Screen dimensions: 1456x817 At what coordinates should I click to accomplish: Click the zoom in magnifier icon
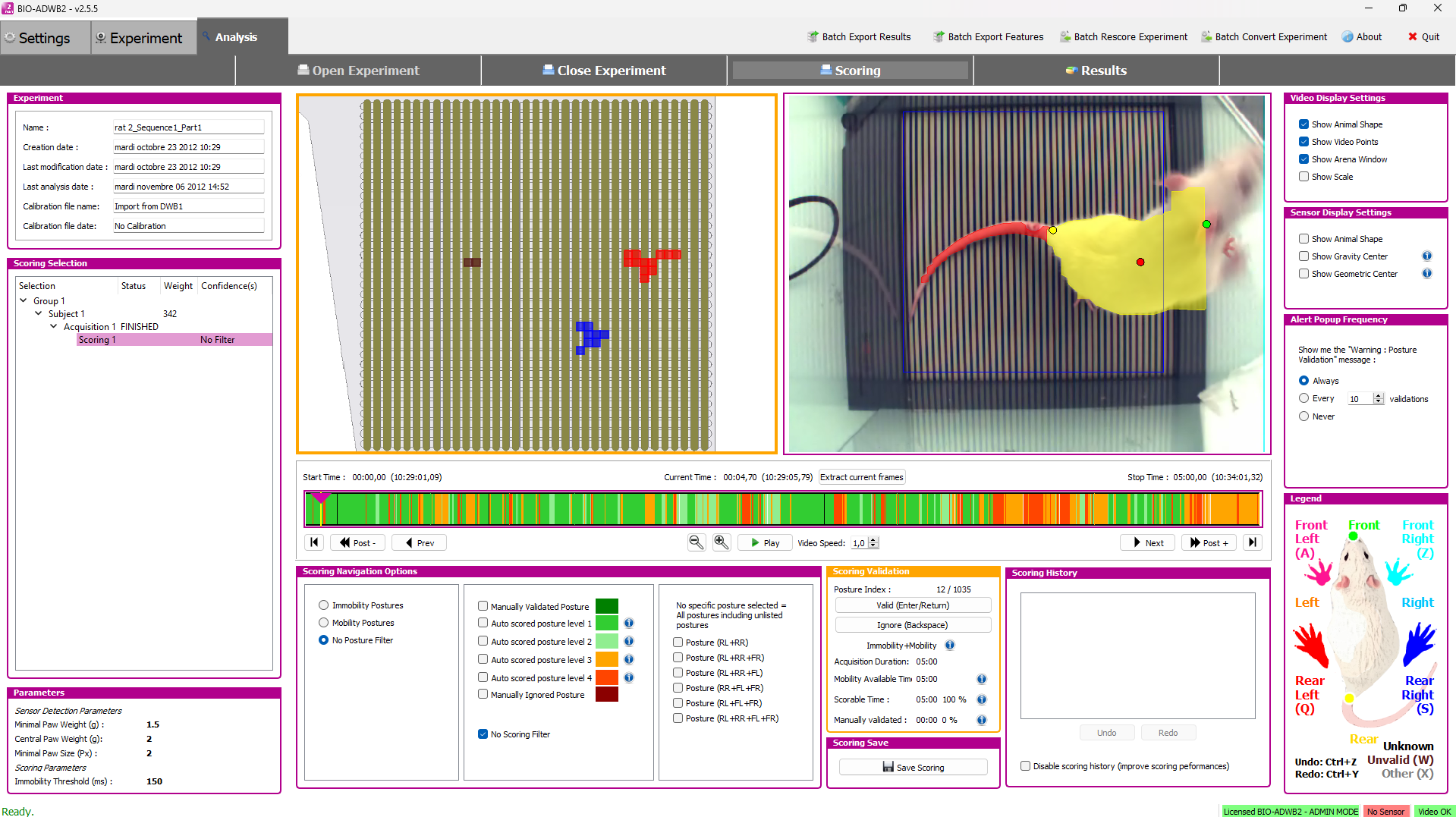pyautogui.click(x=722, y=542)
